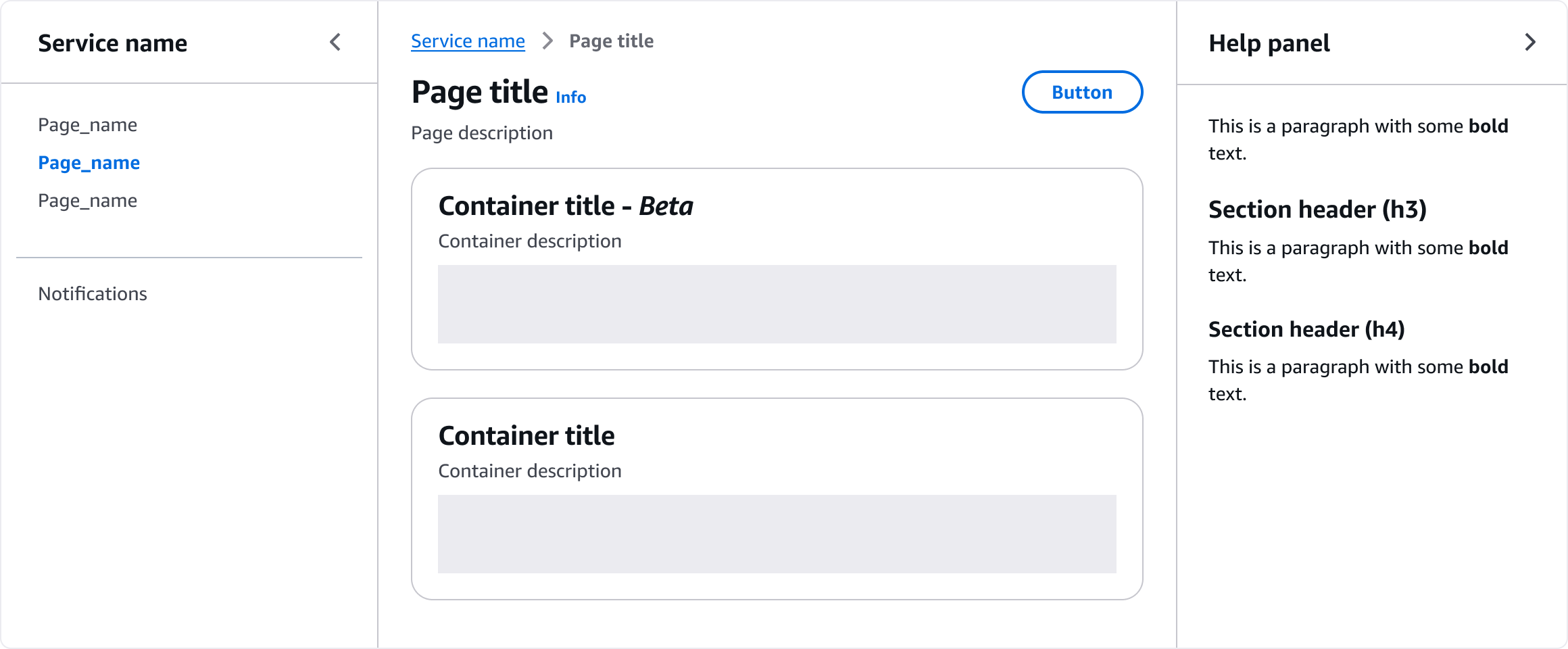Image resolution: width=1568 pixels, height=649 pixels.
Task: Collapse the side navigation with the left chevron
Action: tap(335, 43)
